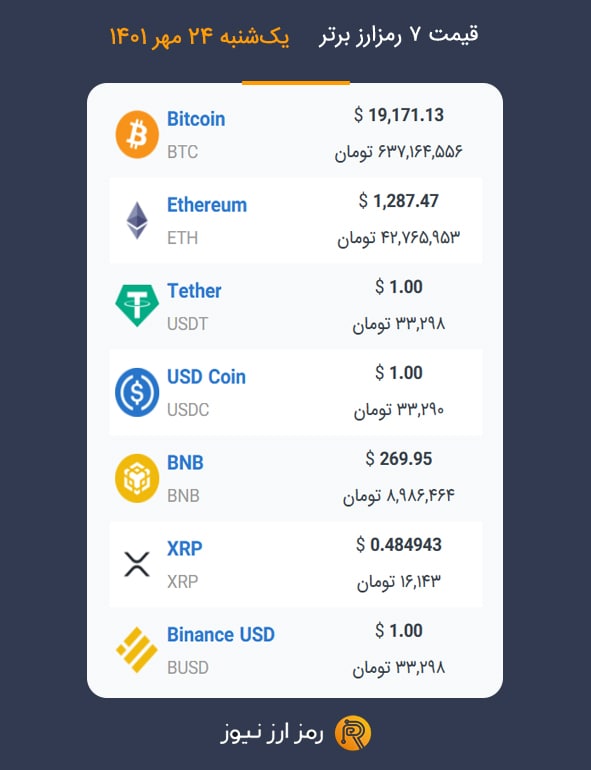This screenshot has height=770, width=591.
Task: Click the BNB price $ 269.95
Action: click(398, 459)
